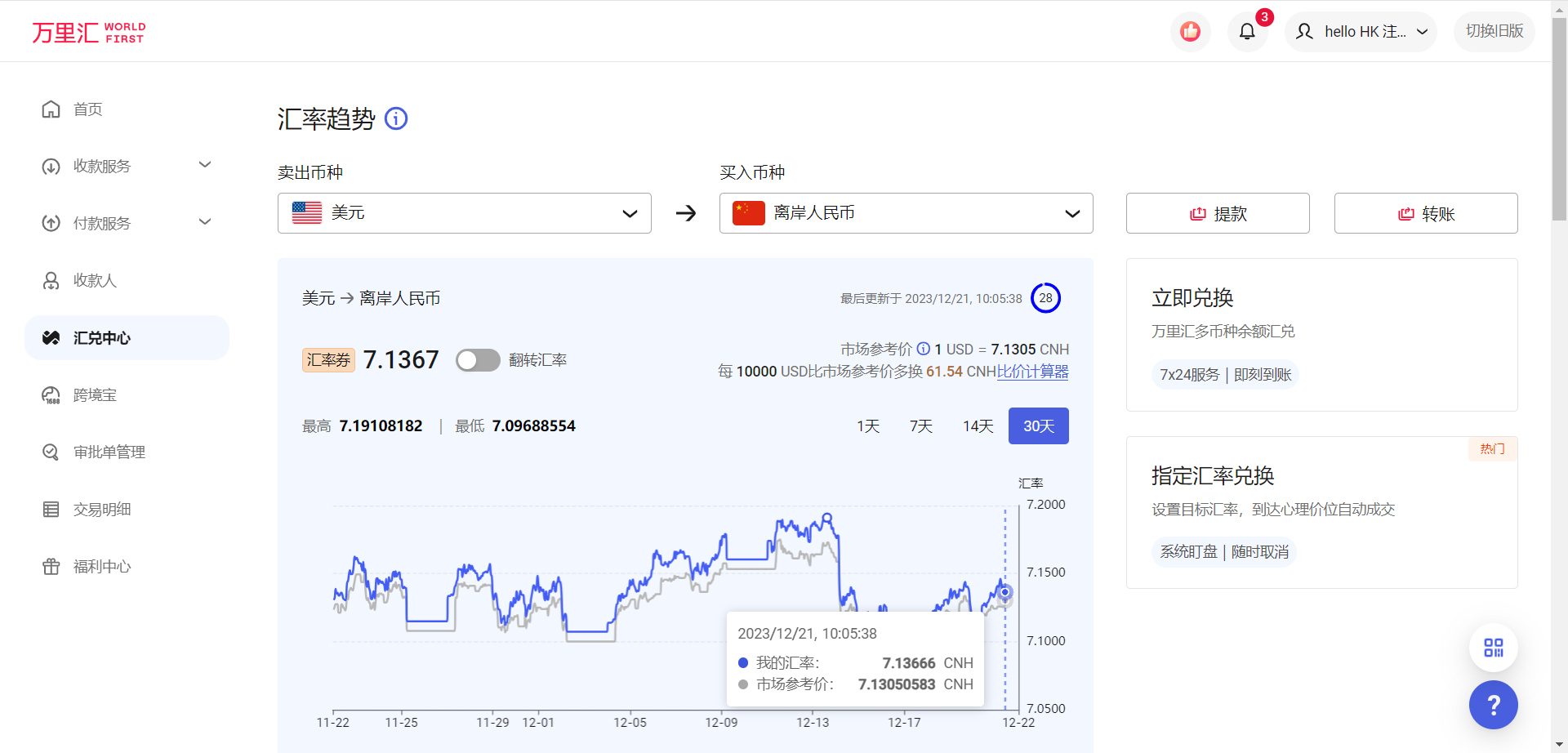The image size is (1568, 753).
Task: Open the QR code panel icon
Action: pyautogui.click(x=1493, y=646)
